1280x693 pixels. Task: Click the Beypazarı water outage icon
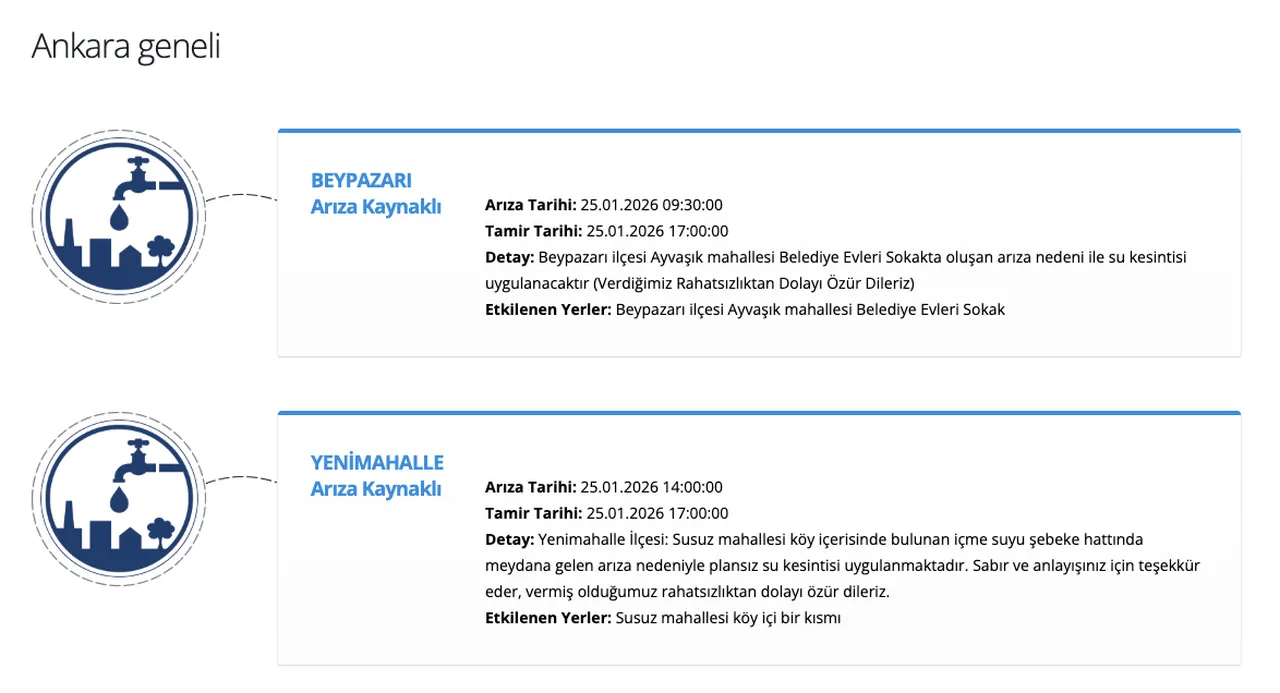click(x=118, y=214)
